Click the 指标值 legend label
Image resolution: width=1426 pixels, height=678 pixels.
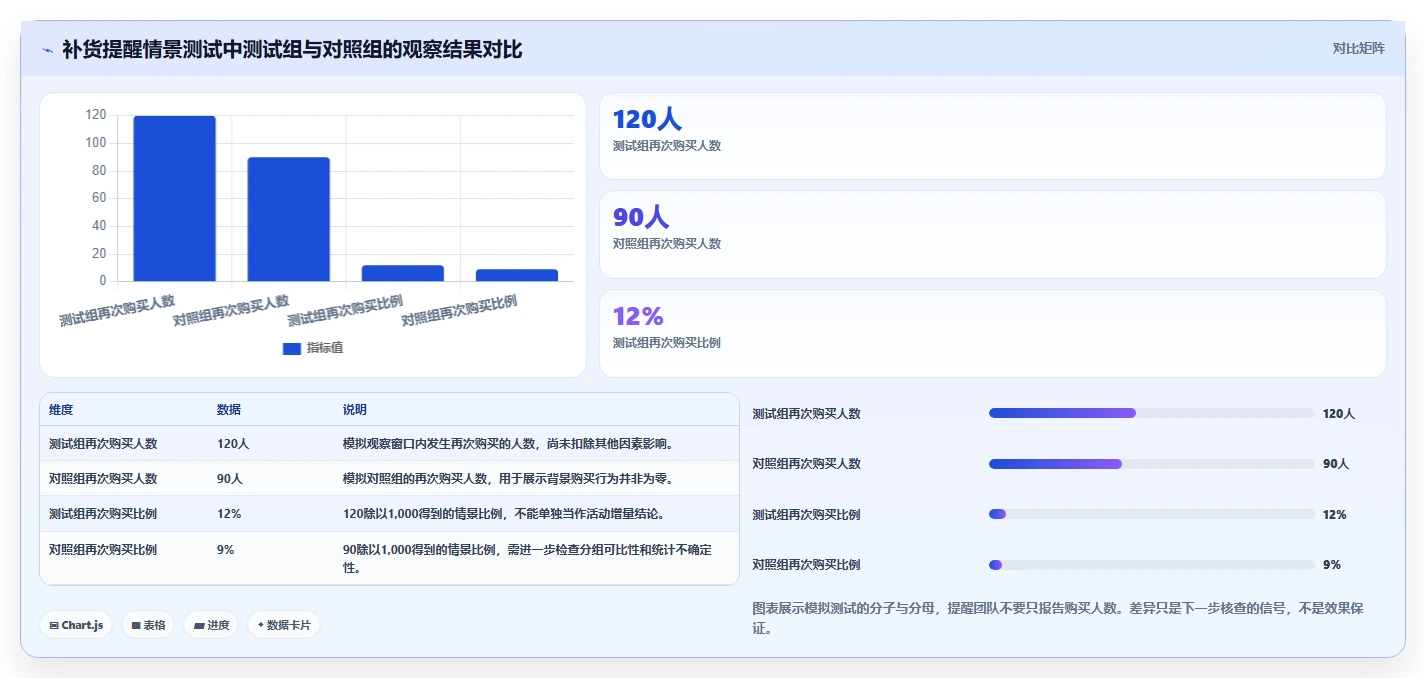325,348
